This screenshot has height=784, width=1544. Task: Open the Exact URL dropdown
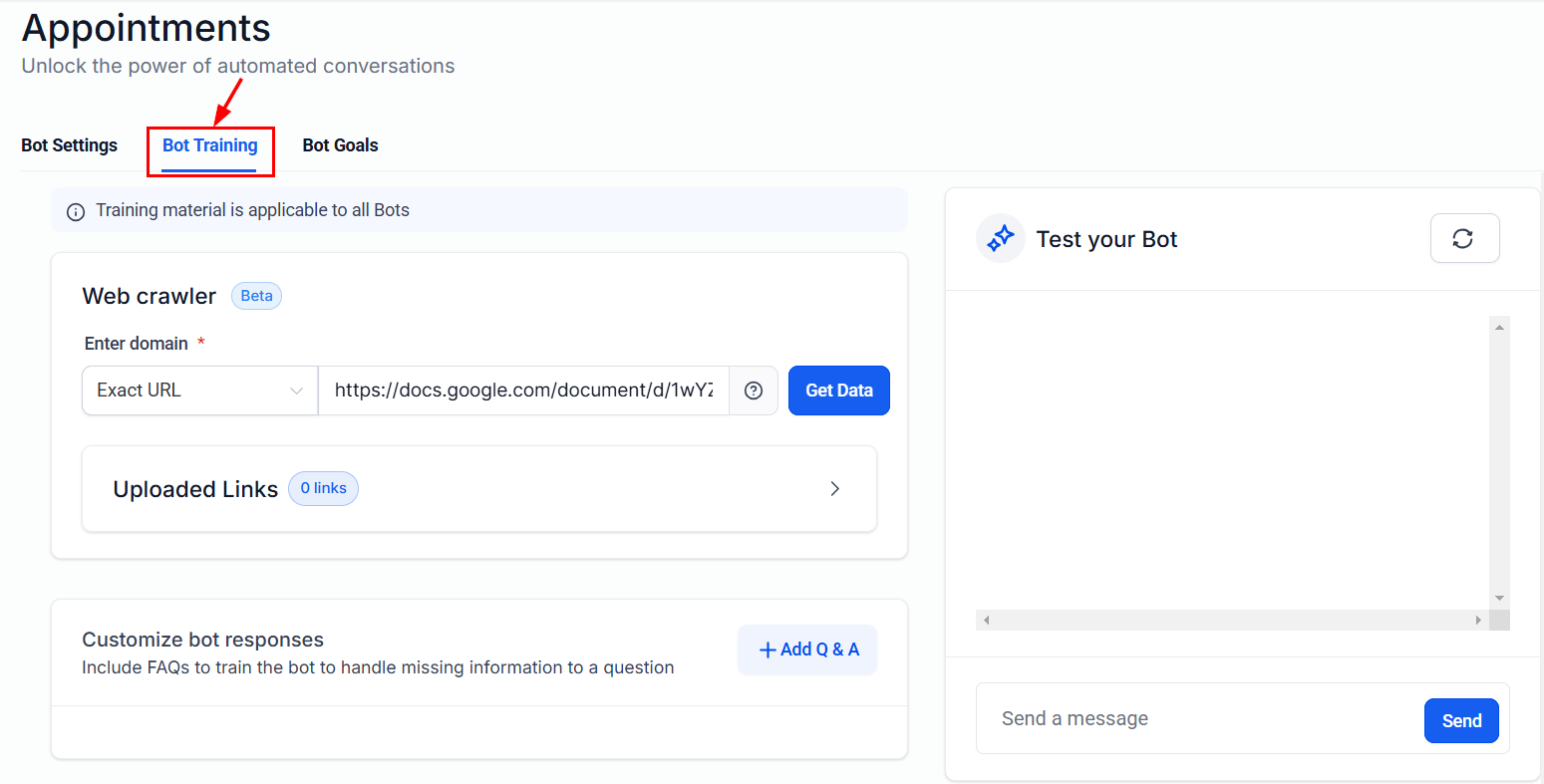coord(199,391)
